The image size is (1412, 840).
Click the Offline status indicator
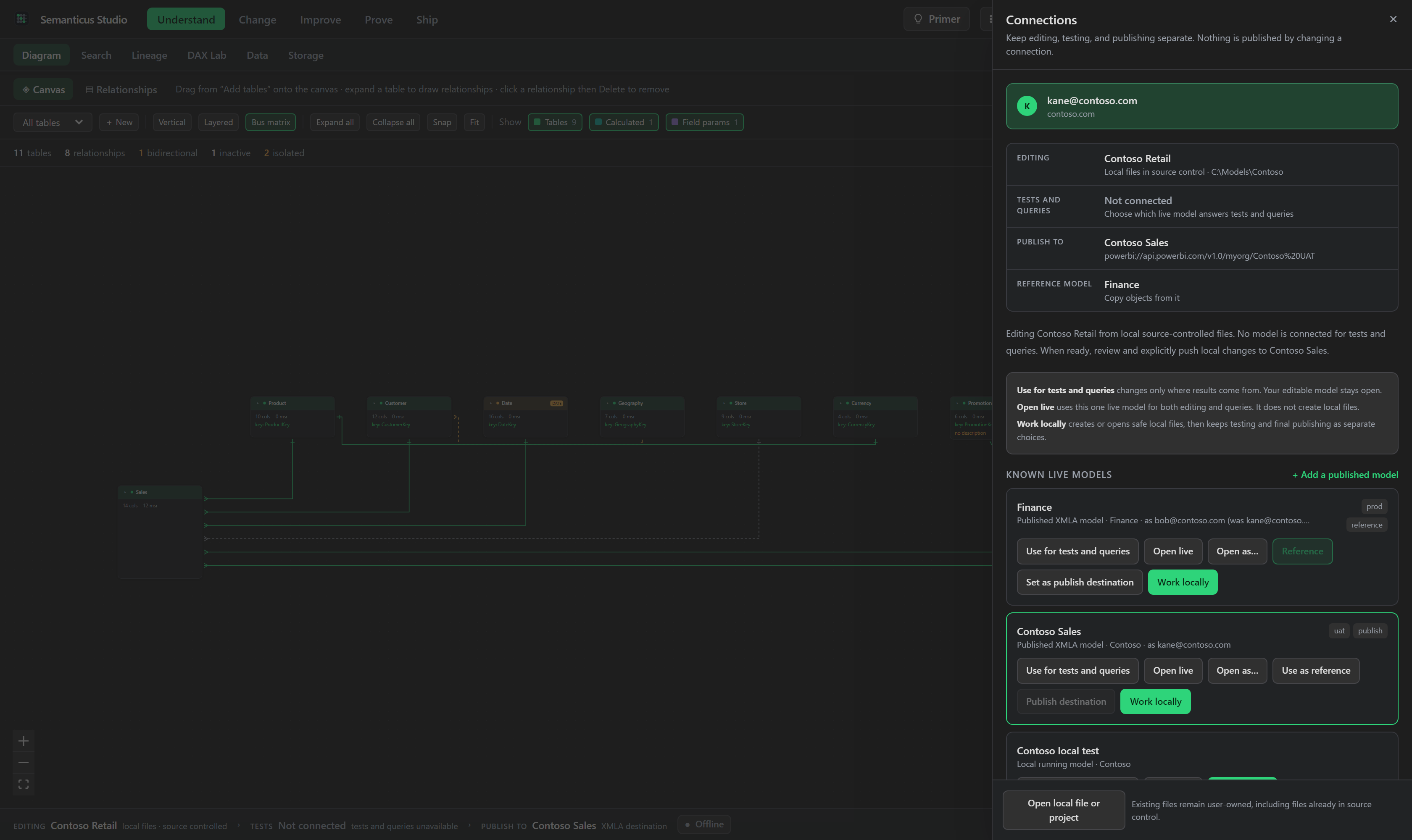point(704,825)
